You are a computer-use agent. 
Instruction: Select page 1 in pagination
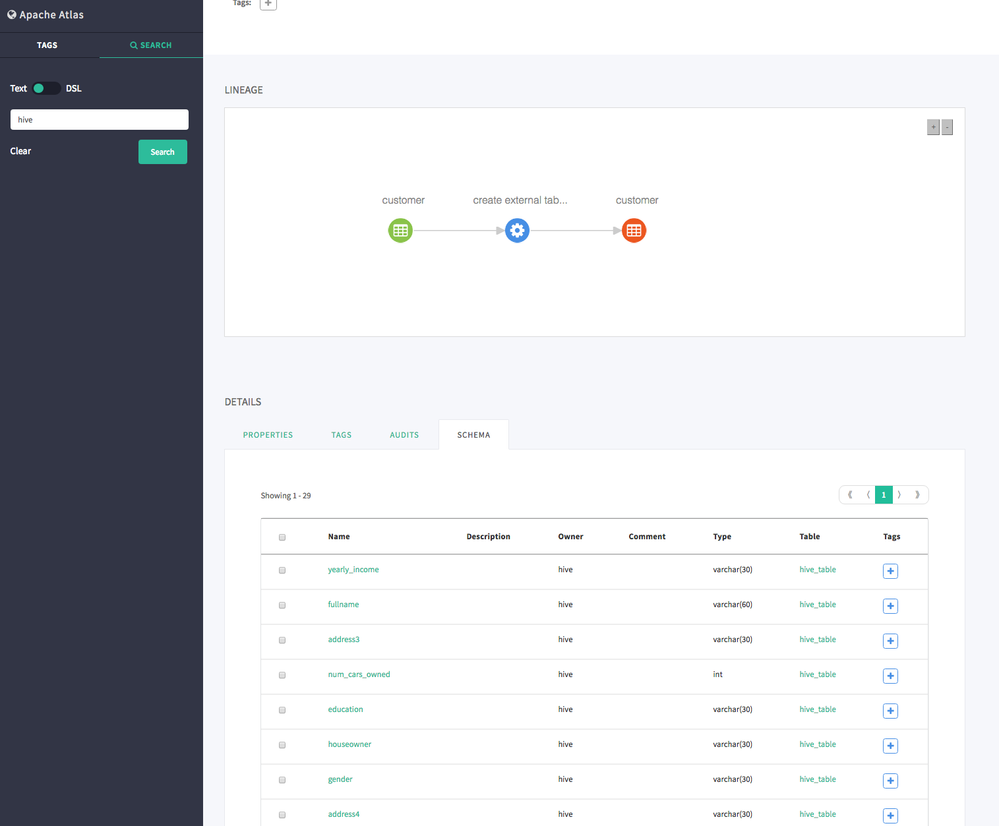tap(884, 495)
